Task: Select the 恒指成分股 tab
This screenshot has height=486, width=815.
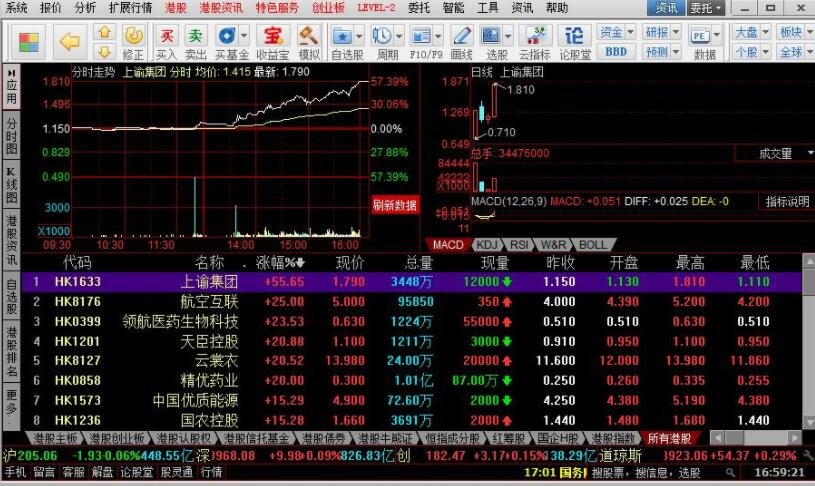Action: pyautogui.click(x=452, y=438)
